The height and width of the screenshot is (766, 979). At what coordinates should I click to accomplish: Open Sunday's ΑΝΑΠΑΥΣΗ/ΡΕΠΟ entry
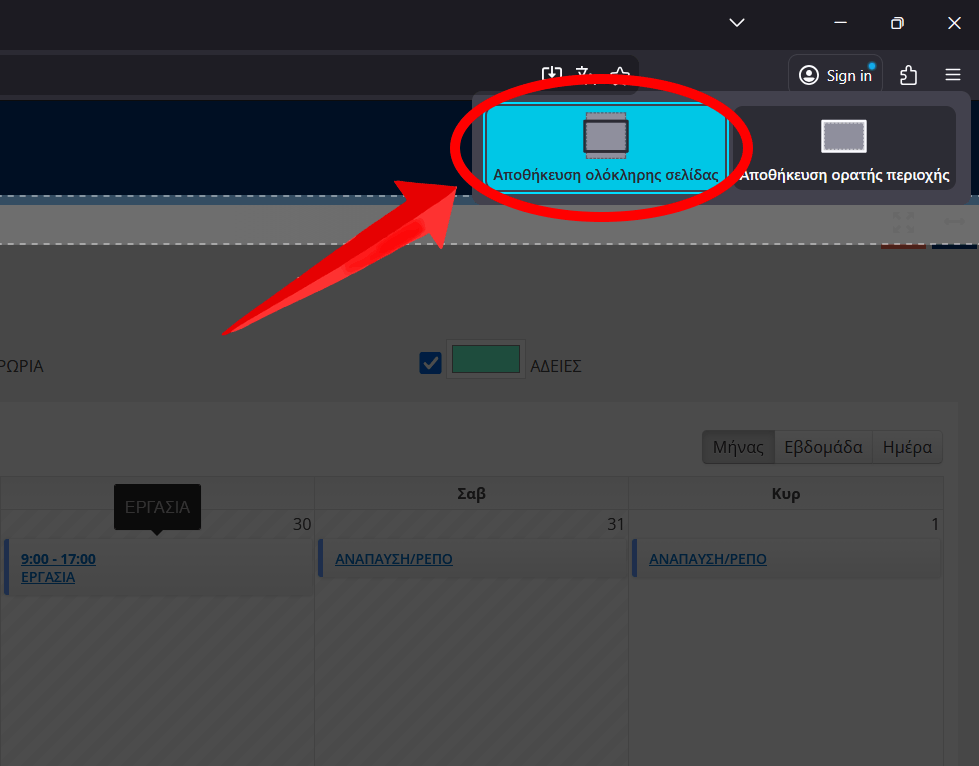tap(707, 559)
